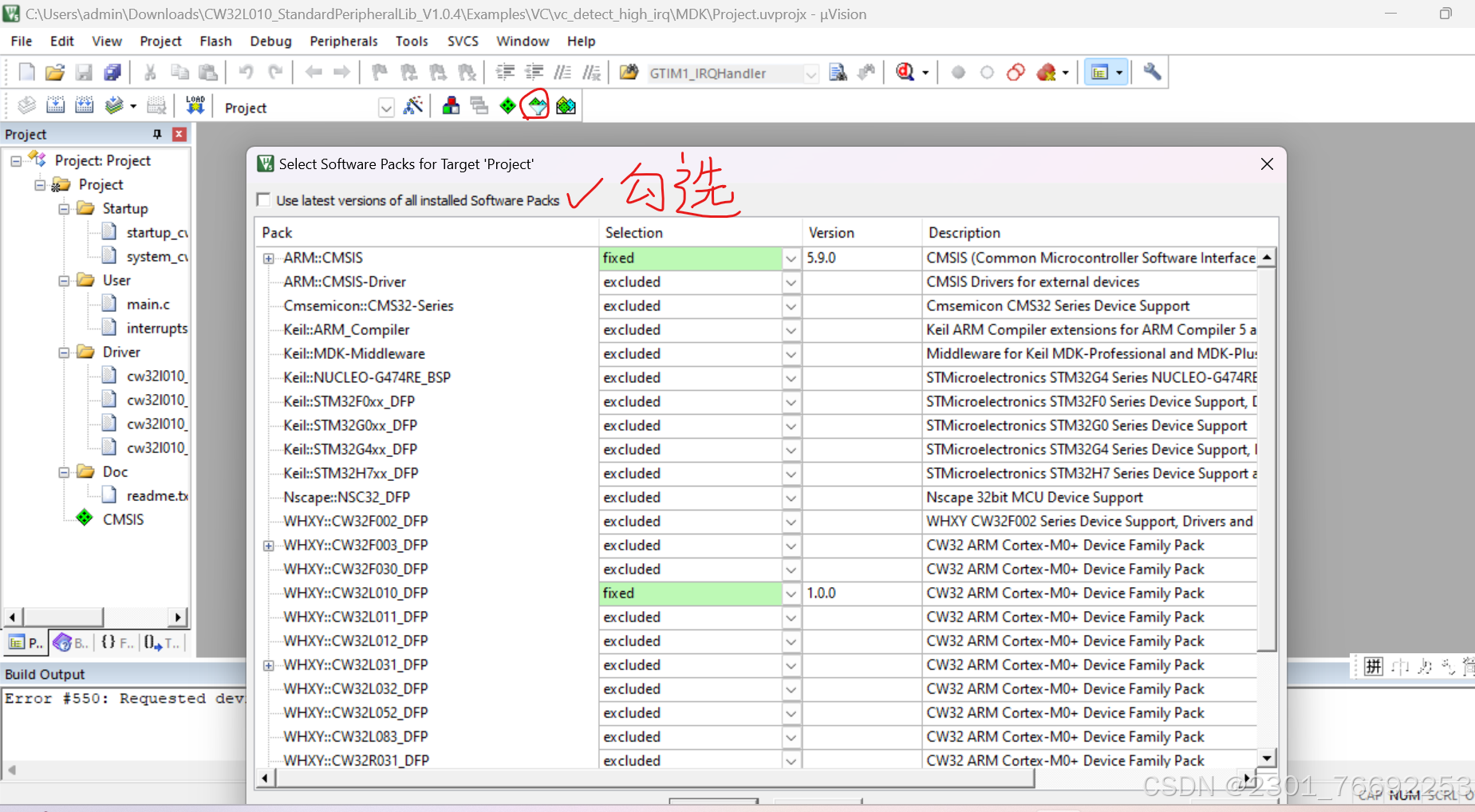
Task: Open the File menu
Action: click(22, 41)
